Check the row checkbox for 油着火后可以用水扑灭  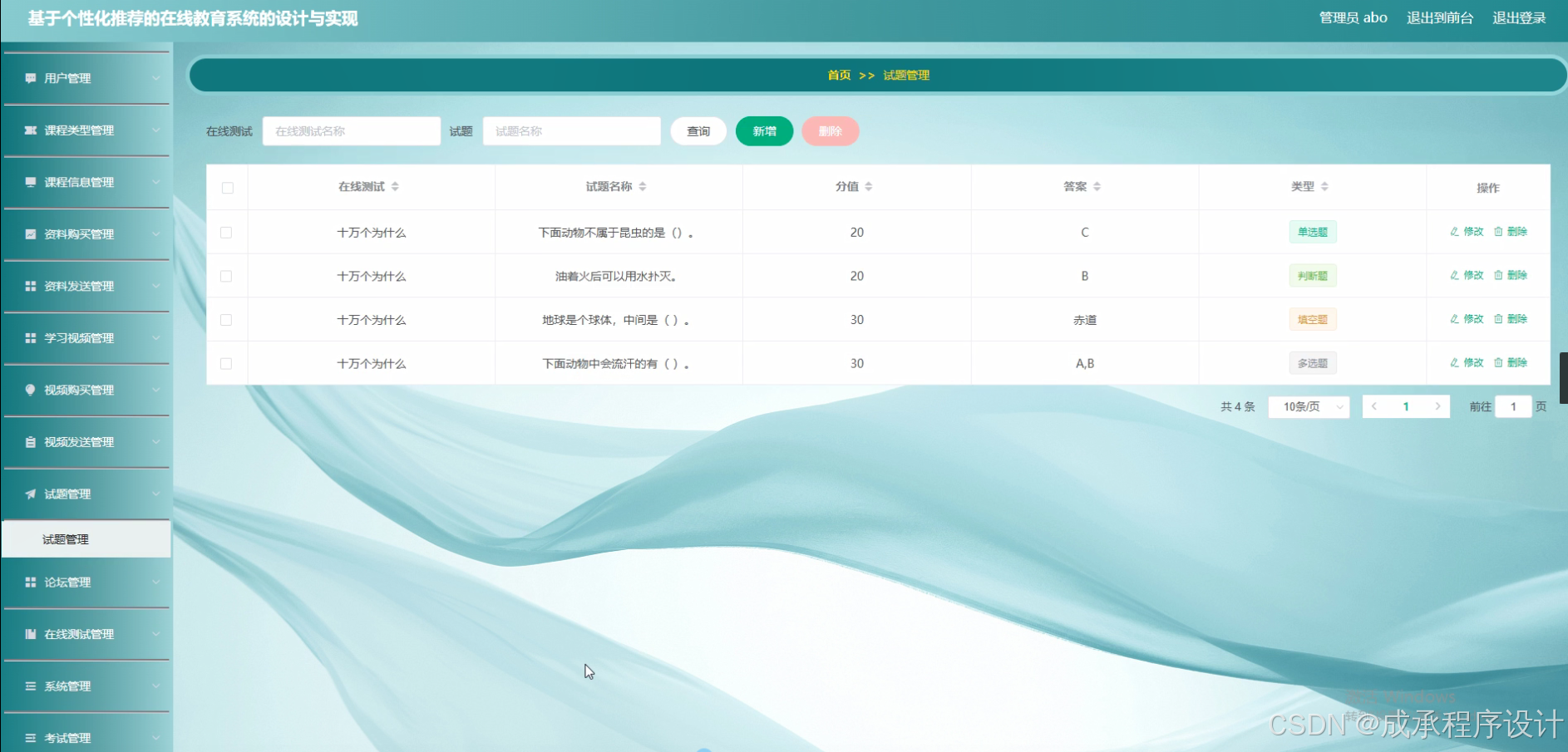(x=228, y=275)
